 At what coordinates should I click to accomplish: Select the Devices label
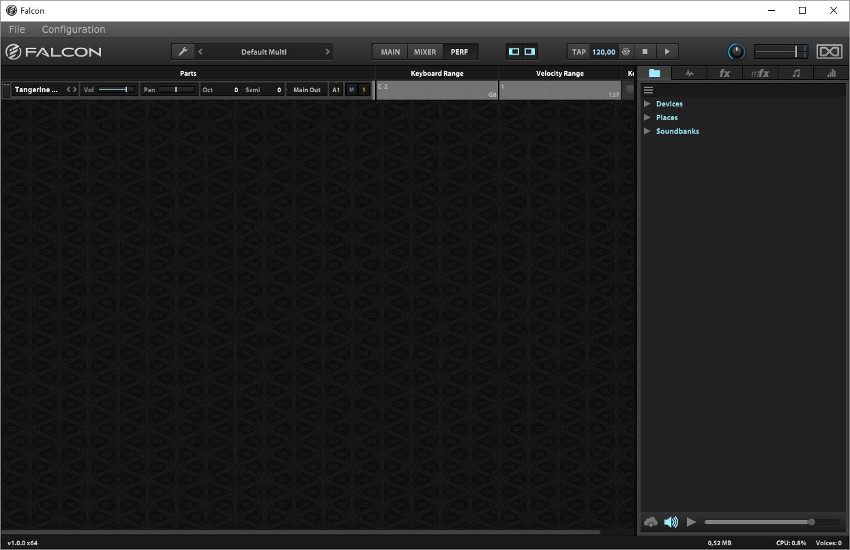[669, 103]
